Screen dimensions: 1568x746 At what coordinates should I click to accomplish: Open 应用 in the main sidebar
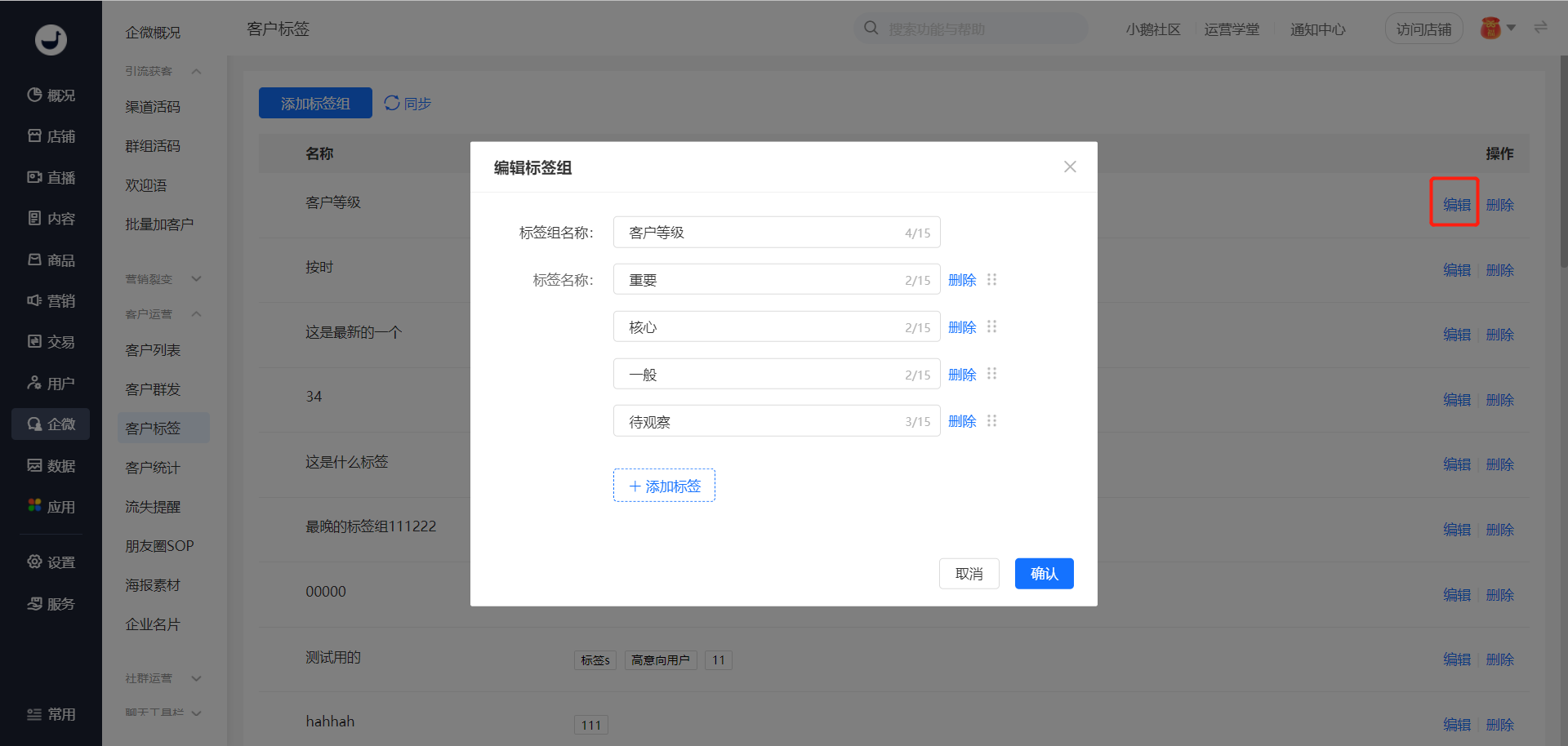pyautogui.click(x=51, y=507)
